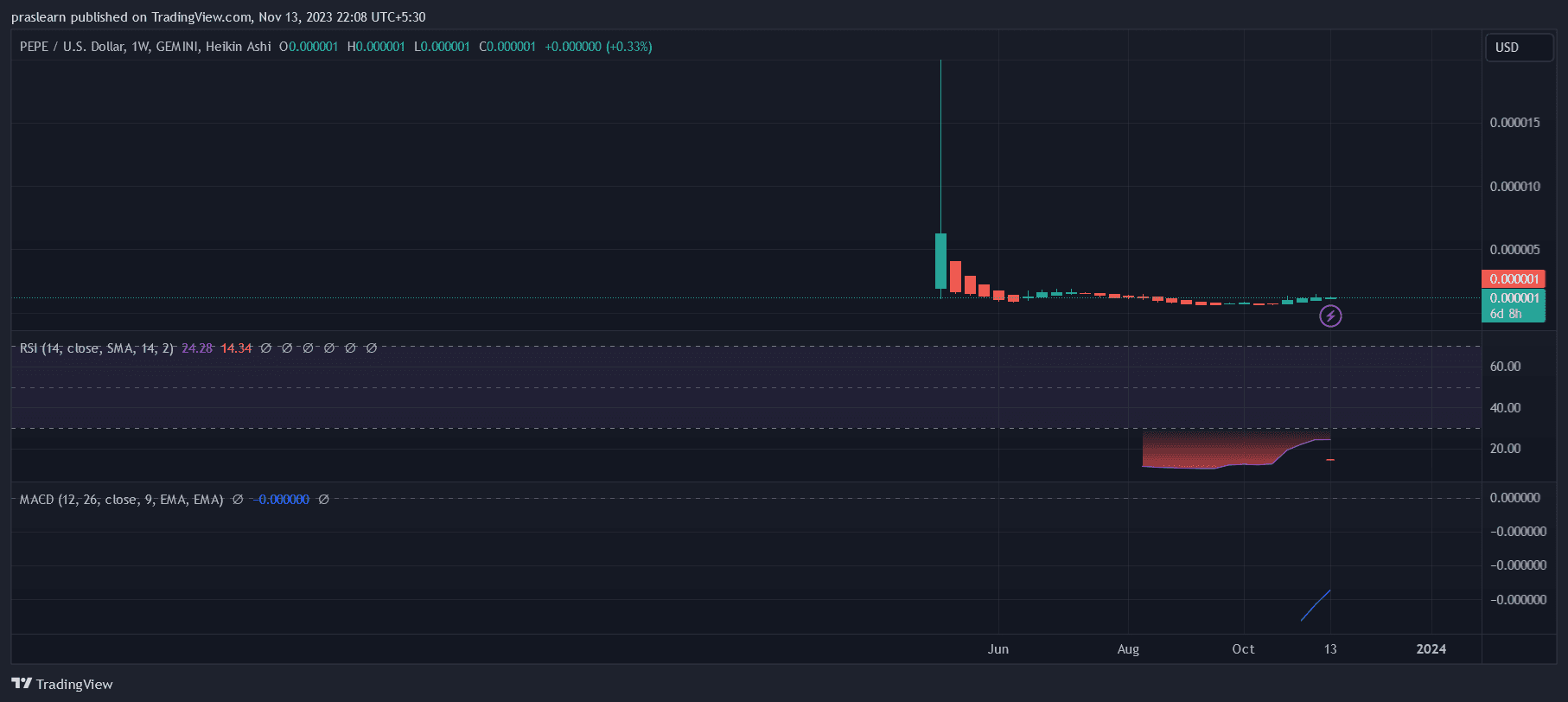
Task: Click the green countdown label 6d 8h
Action: pos(1506,314)
